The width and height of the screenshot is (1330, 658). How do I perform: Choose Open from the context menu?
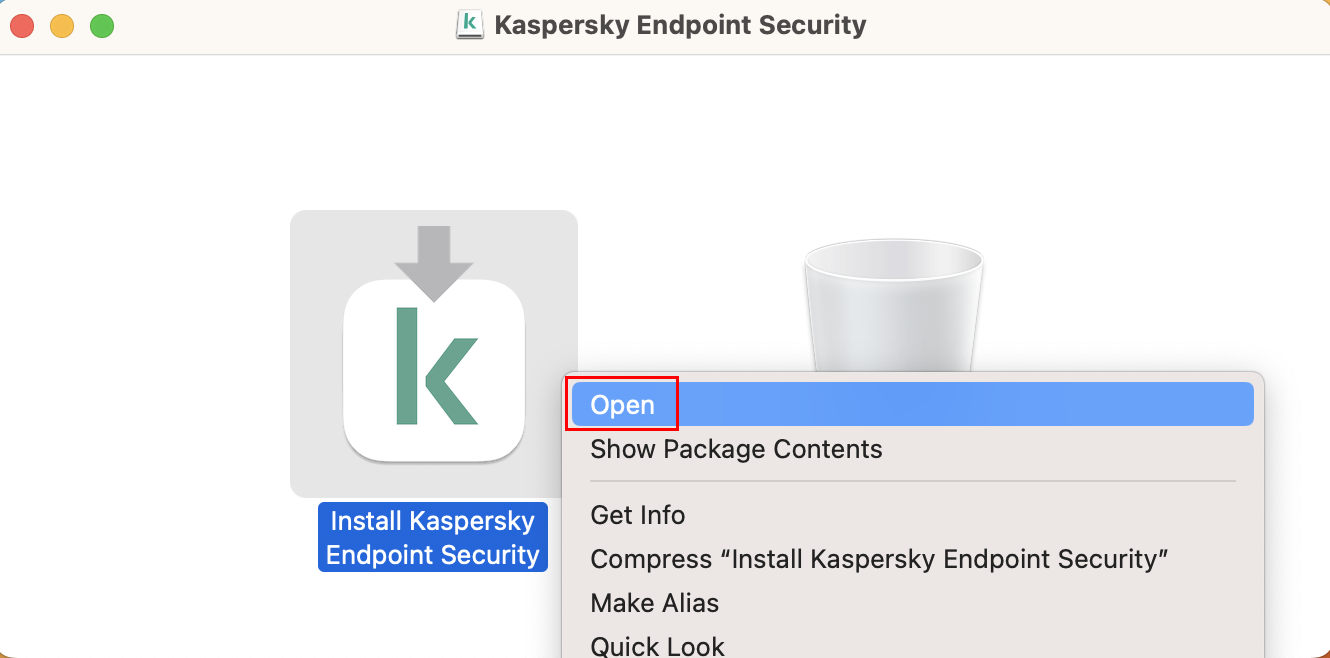(x=622, y=404)
